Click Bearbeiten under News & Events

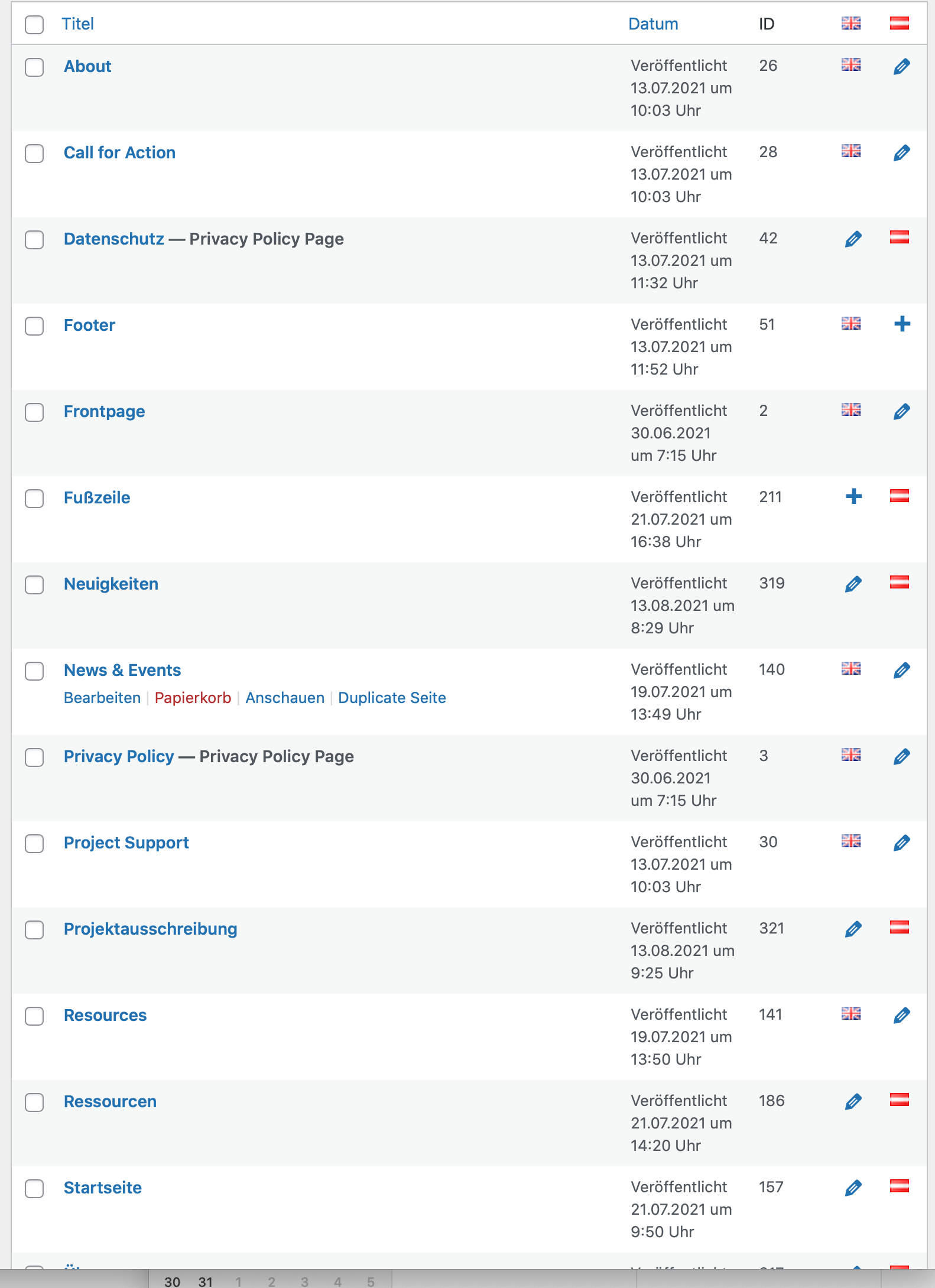point(102,698)
